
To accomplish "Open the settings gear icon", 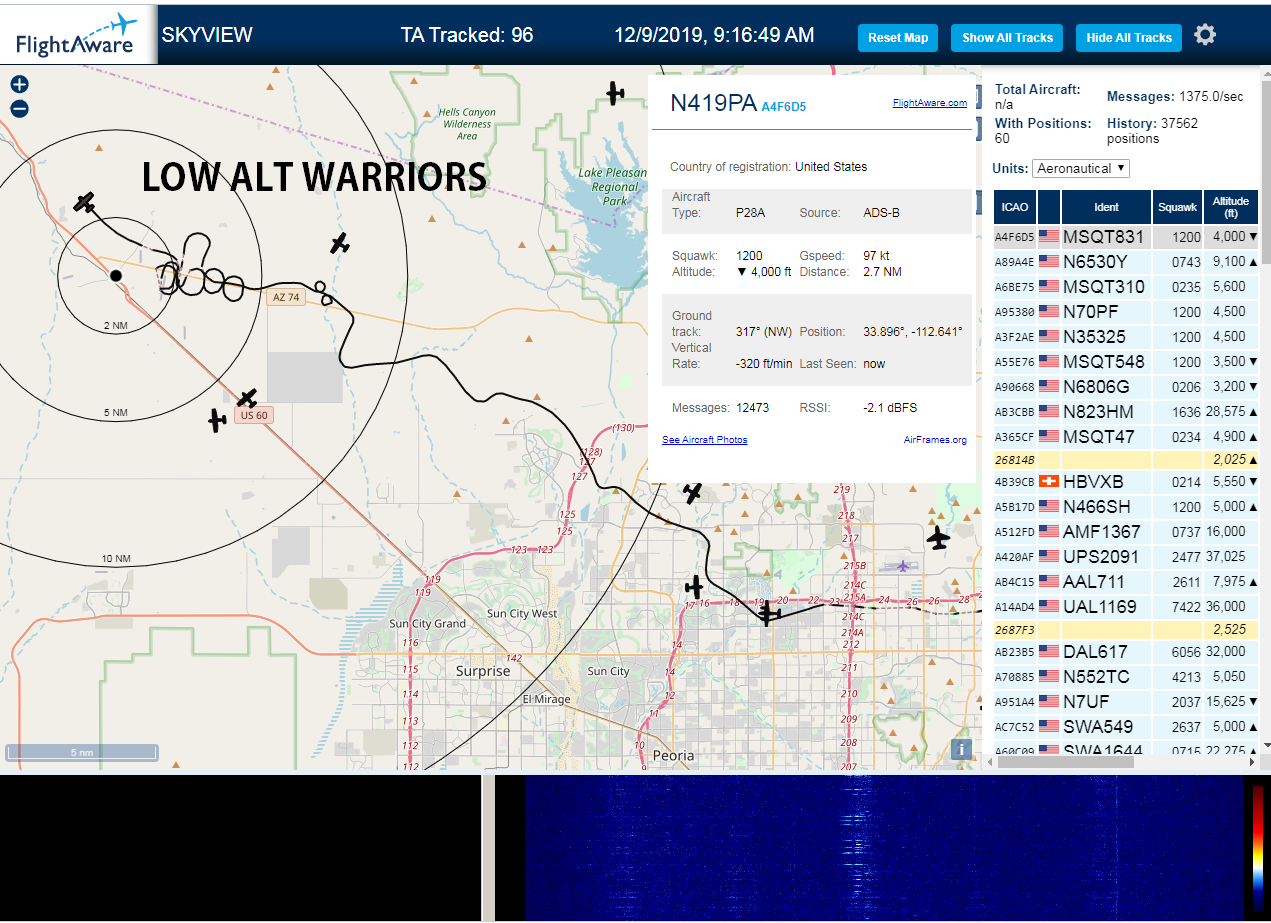I will coord(1205,35).
